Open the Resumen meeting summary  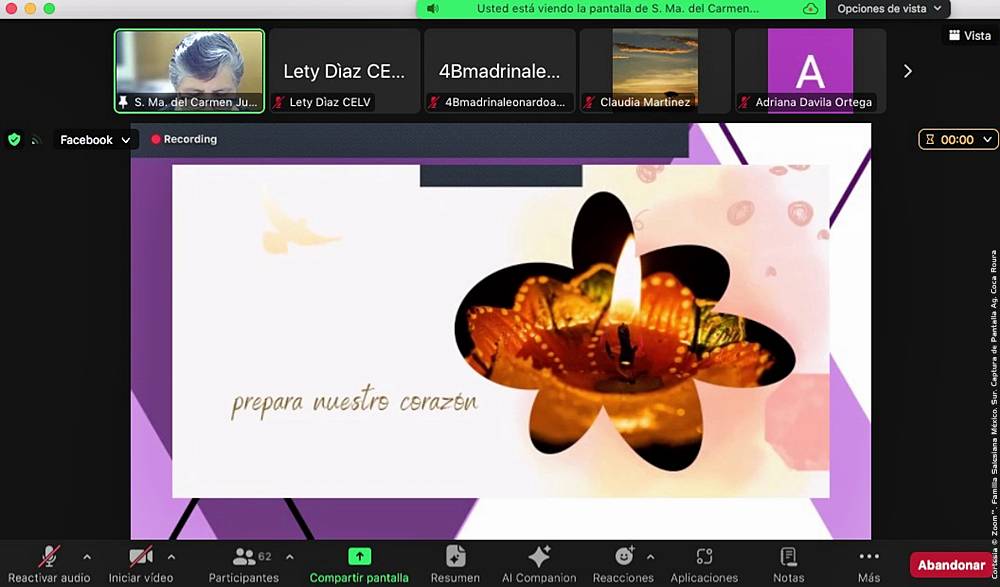[455, 565]
